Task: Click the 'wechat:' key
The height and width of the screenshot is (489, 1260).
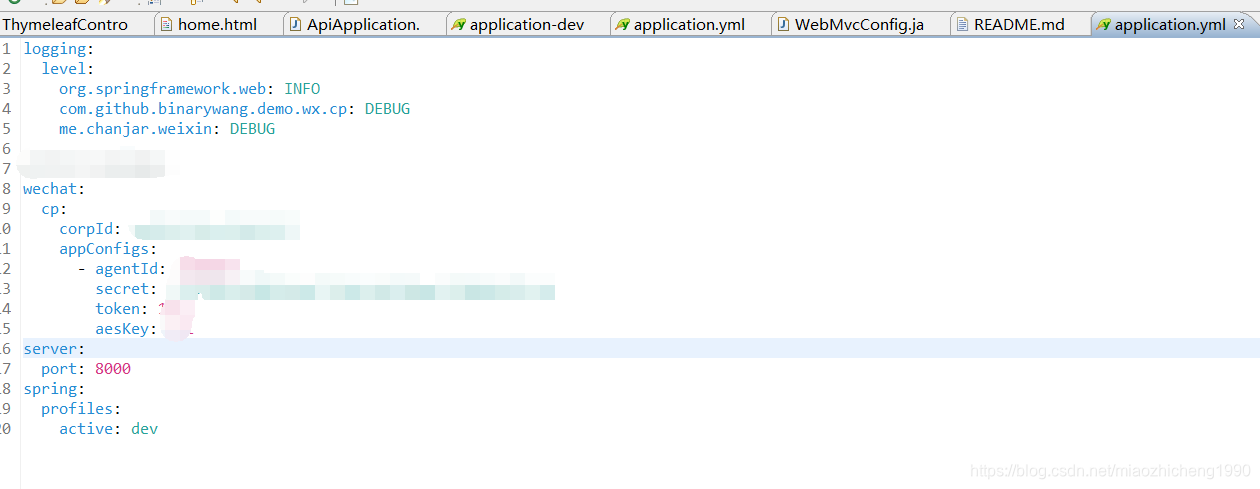Action: 55,189
